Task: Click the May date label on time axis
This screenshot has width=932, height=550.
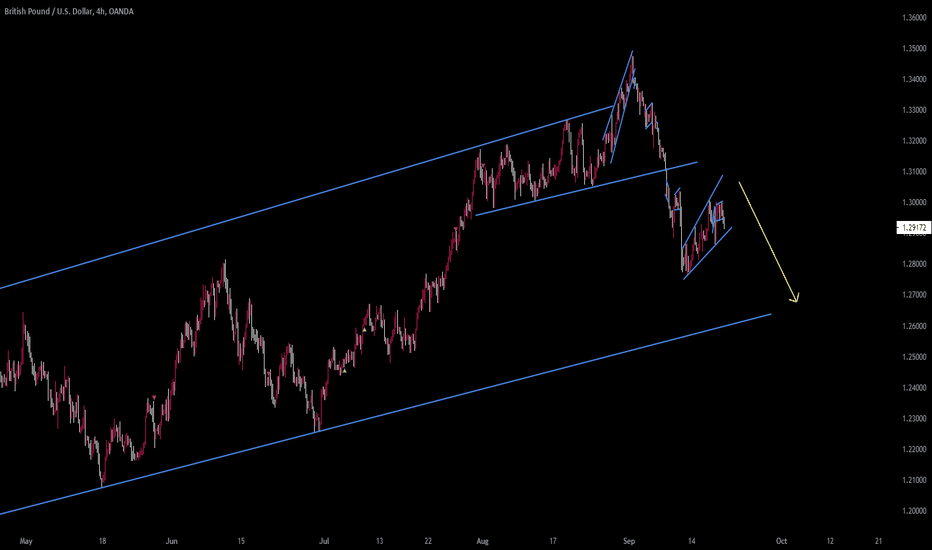Action: [x=26, y=541]
